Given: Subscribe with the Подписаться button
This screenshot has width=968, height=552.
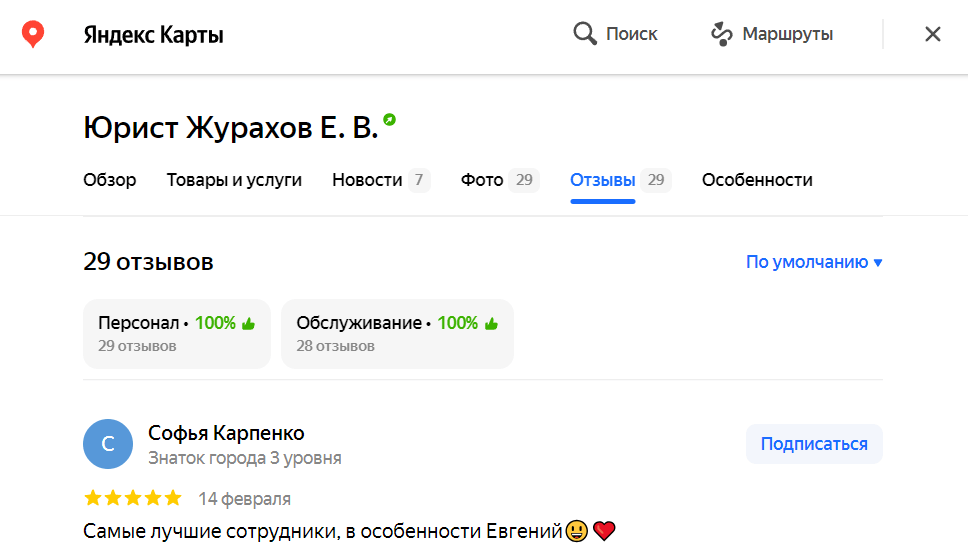Looking at the screenshot, I should [x=814, y=444].
